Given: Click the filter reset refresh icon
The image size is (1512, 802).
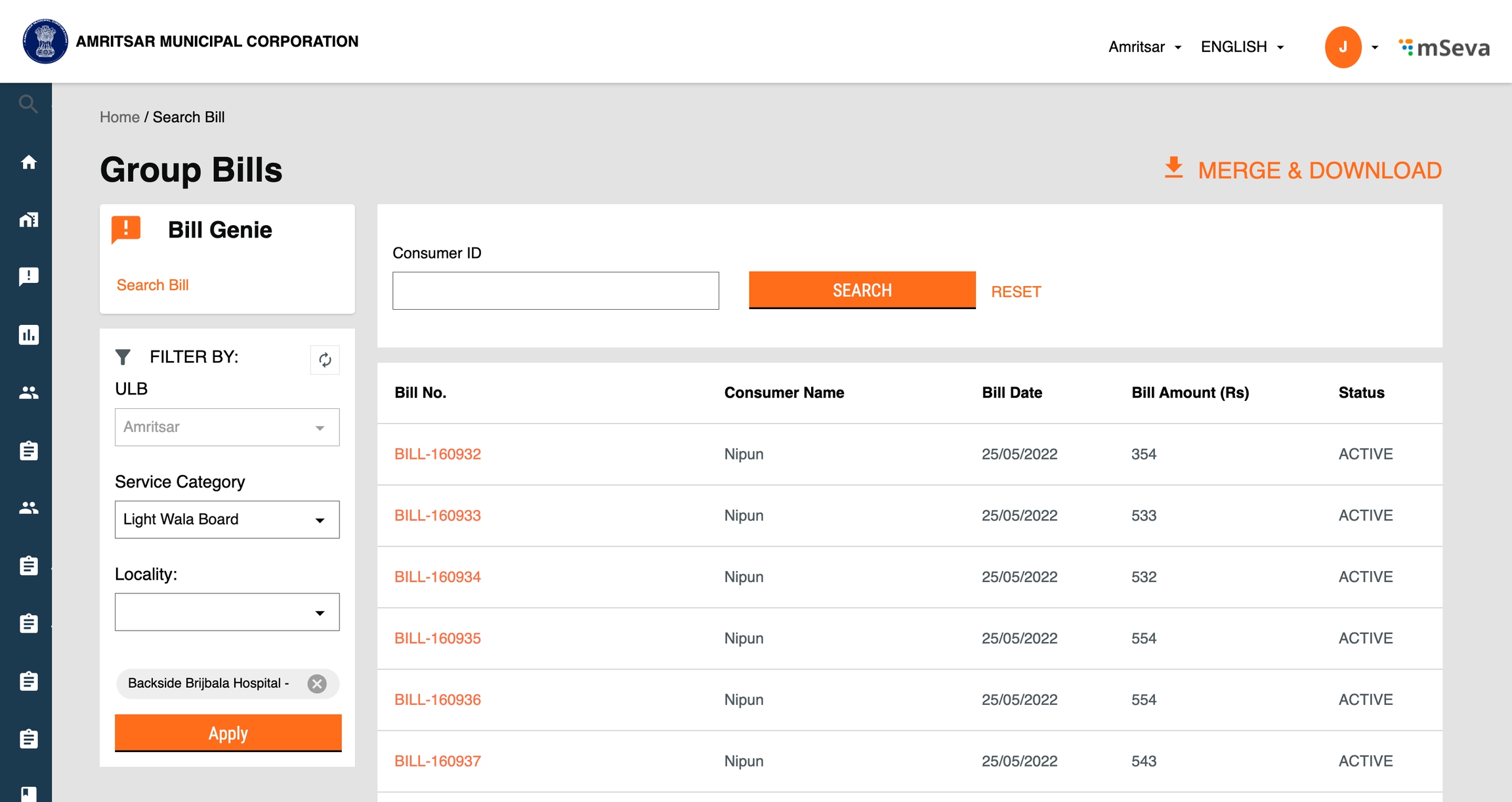Looking at the screenshot, I should coord(325,360).
